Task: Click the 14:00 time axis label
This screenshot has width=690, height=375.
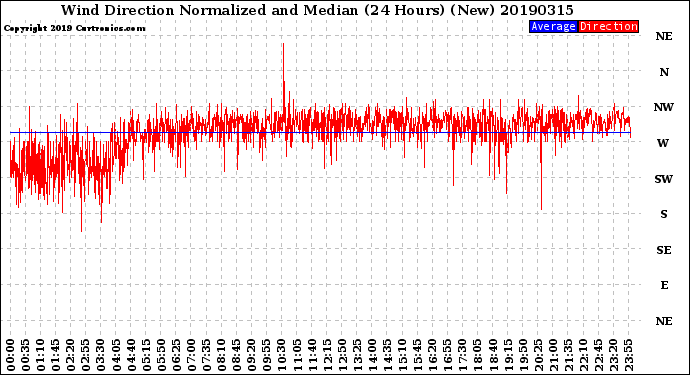Action: pyautogui.click(x=372, y=355)
